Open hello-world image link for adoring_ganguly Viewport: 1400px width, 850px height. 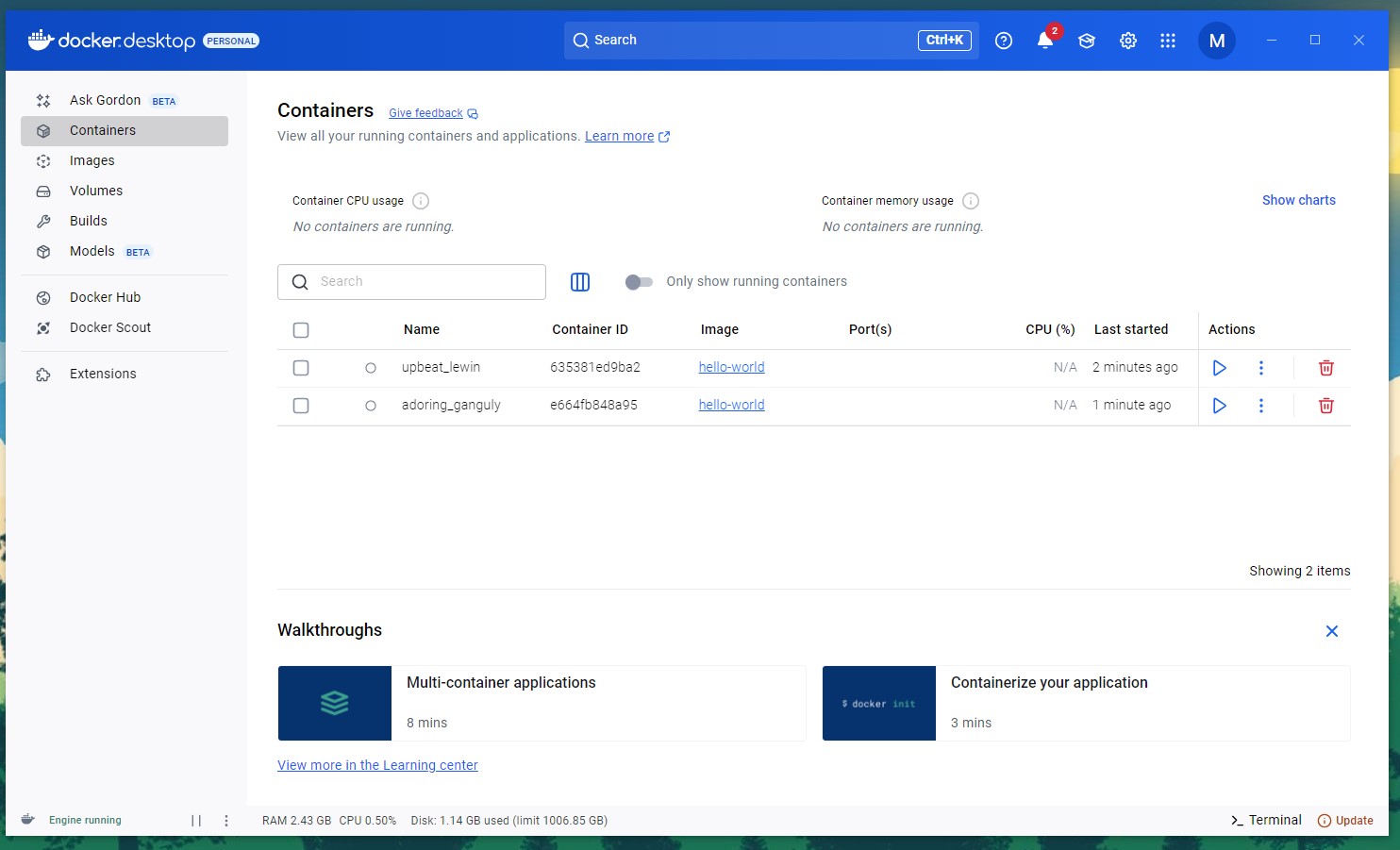point(731,405)
